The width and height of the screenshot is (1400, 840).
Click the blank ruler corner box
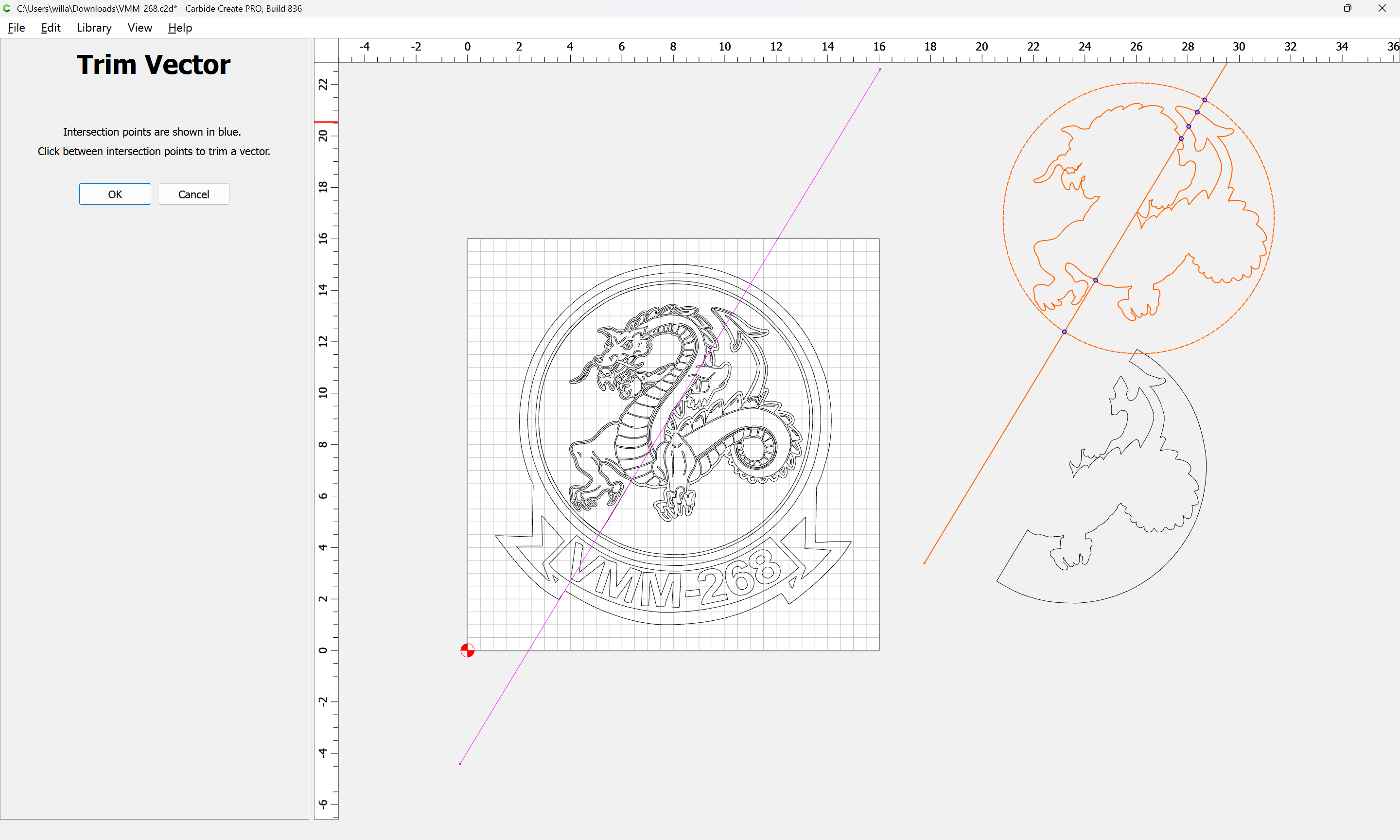326,50
